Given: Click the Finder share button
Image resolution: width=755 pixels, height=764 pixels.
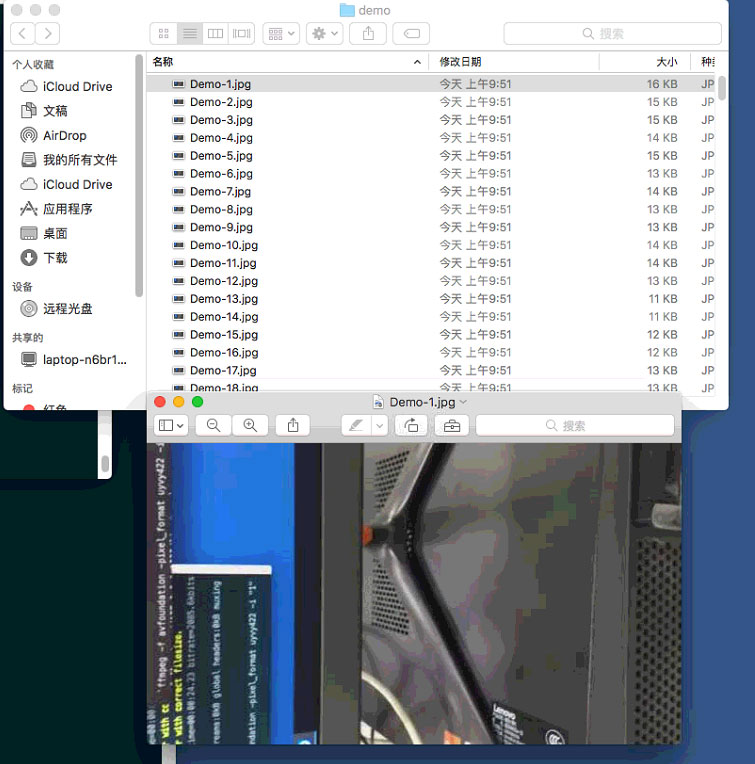Looking at the screenshot, I should (368, 34).
